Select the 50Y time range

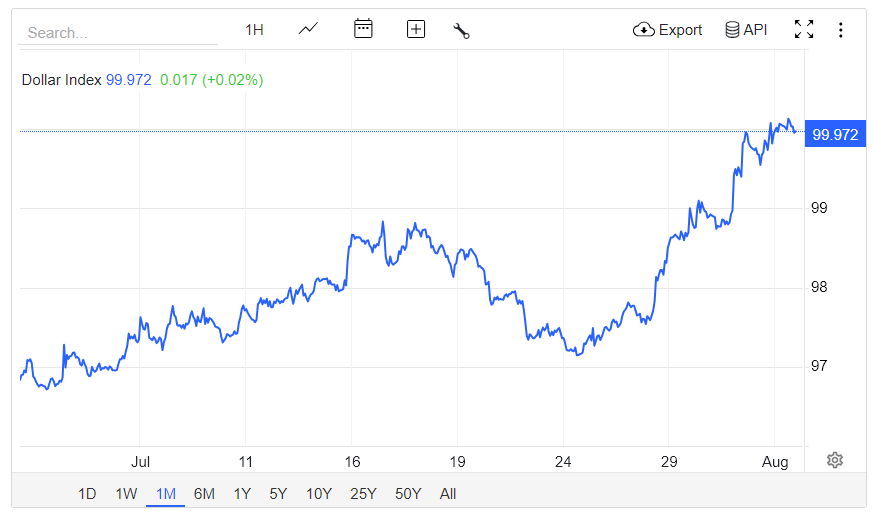tap(408, 494)
